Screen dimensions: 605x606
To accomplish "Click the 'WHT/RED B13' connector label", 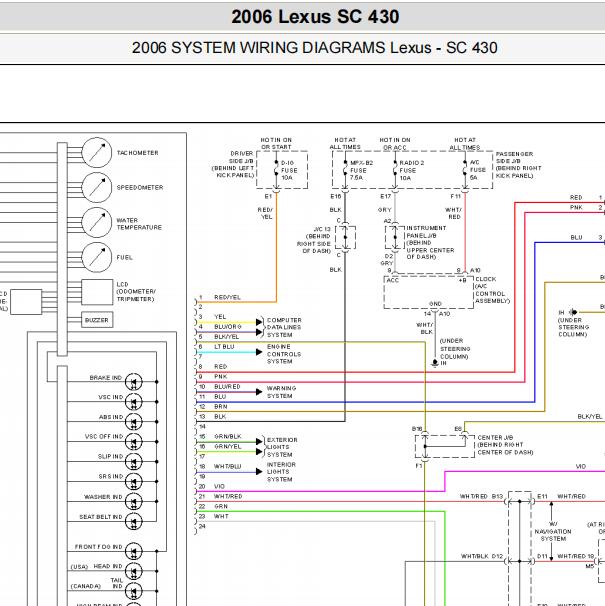I will [x=481, y=496].
